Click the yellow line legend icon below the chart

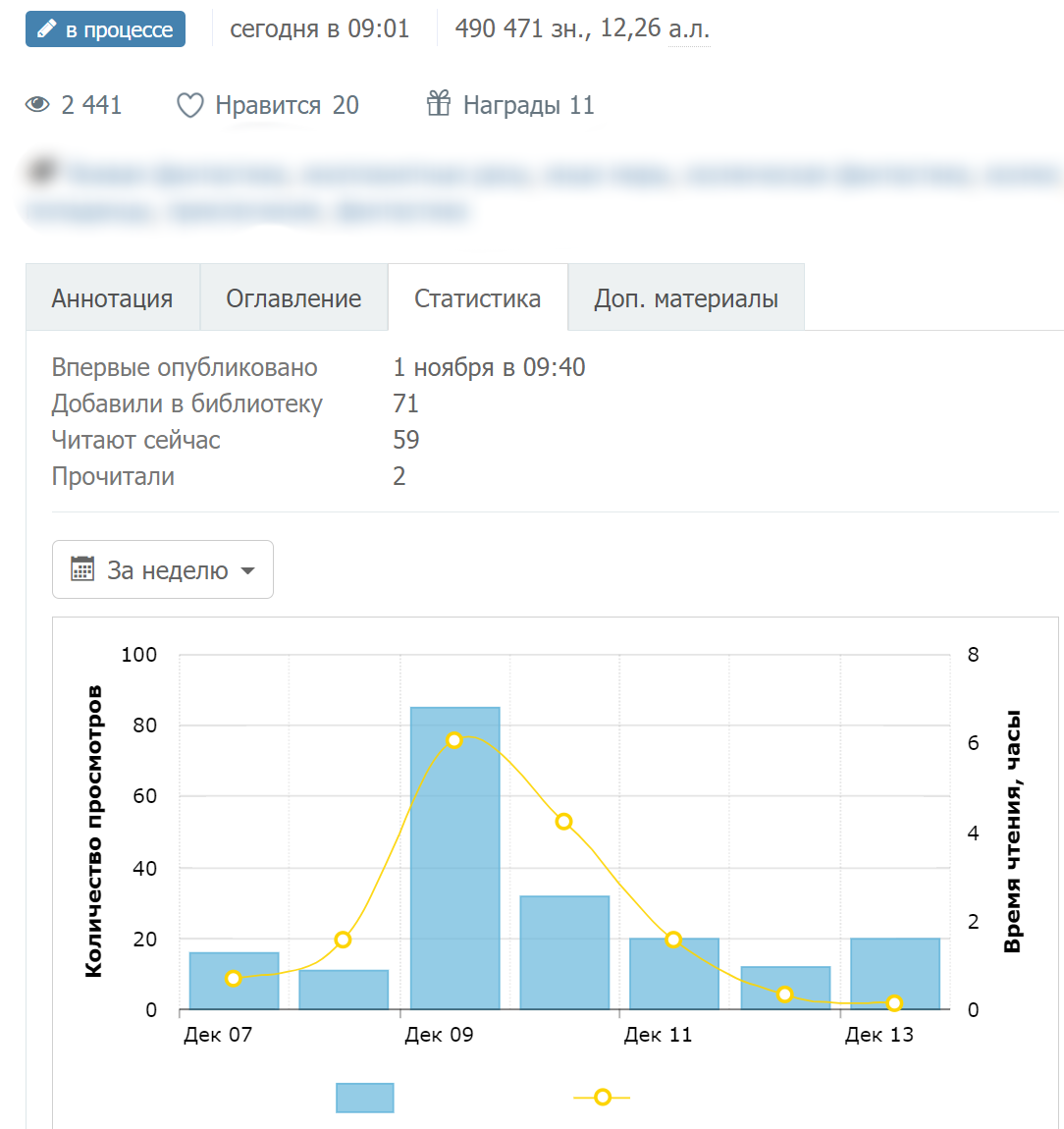coord(602,1097)
